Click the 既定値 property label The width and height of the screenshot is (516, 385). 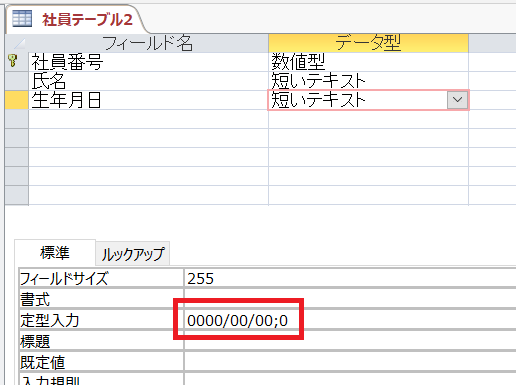[x=101, y=362]
